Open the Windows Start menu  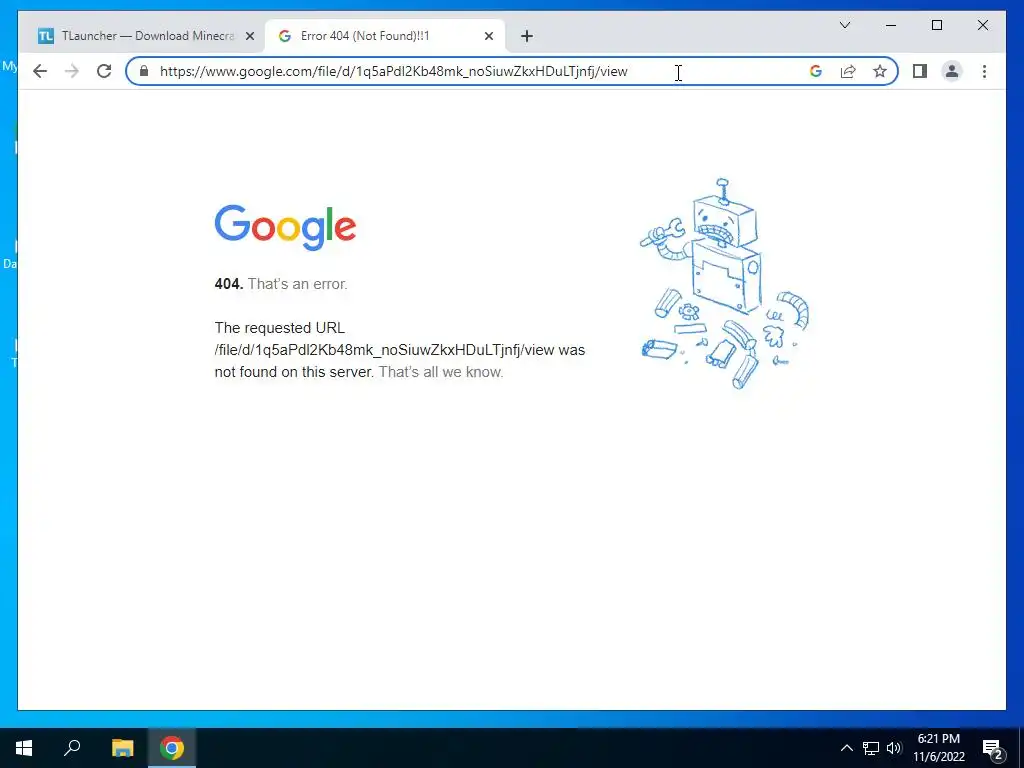[x=24, y=748]
